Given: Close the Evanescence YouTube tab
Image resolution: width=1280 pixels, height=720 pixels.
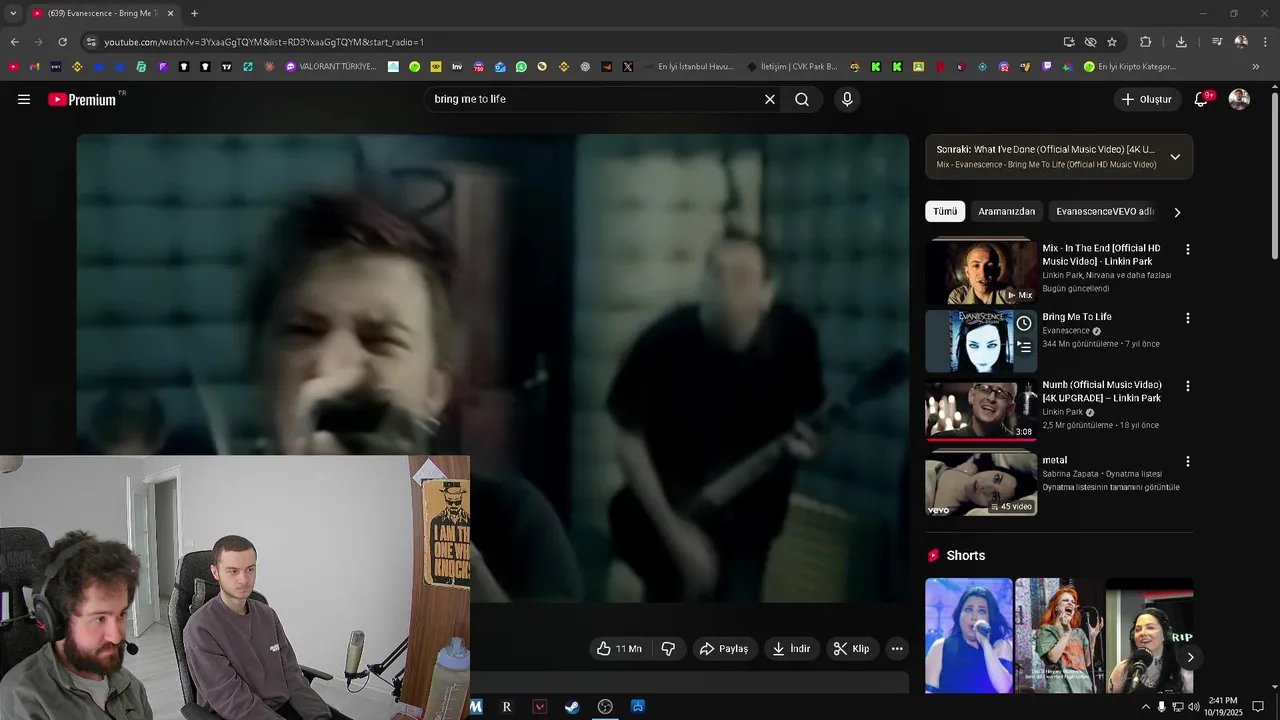Looking at the screenshot, I should tap(170, 13).
